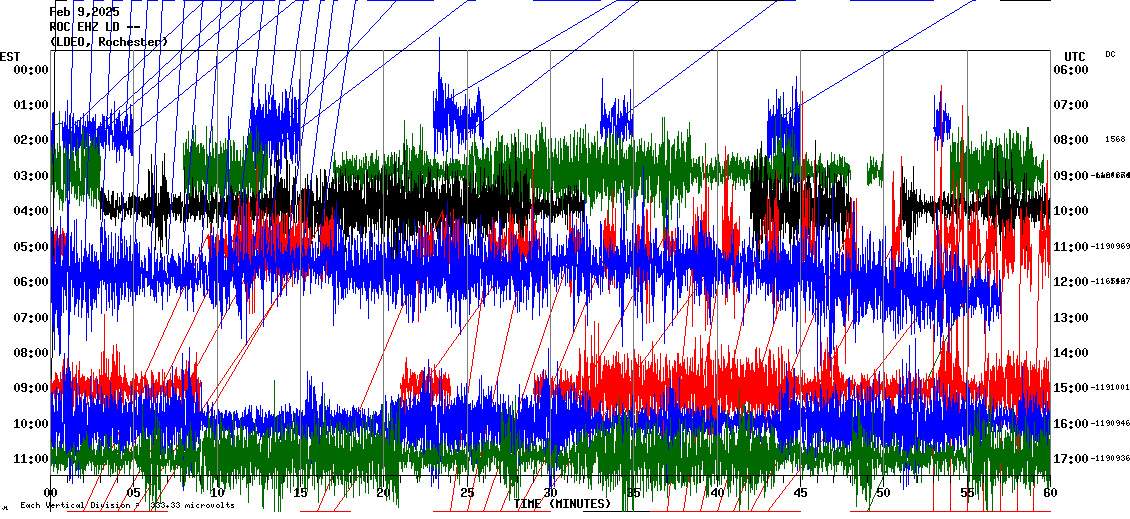Viewport: 1130px width, 519px height.
Task: Click the (LDEO, Rochester) text
Action: [109, 42]
